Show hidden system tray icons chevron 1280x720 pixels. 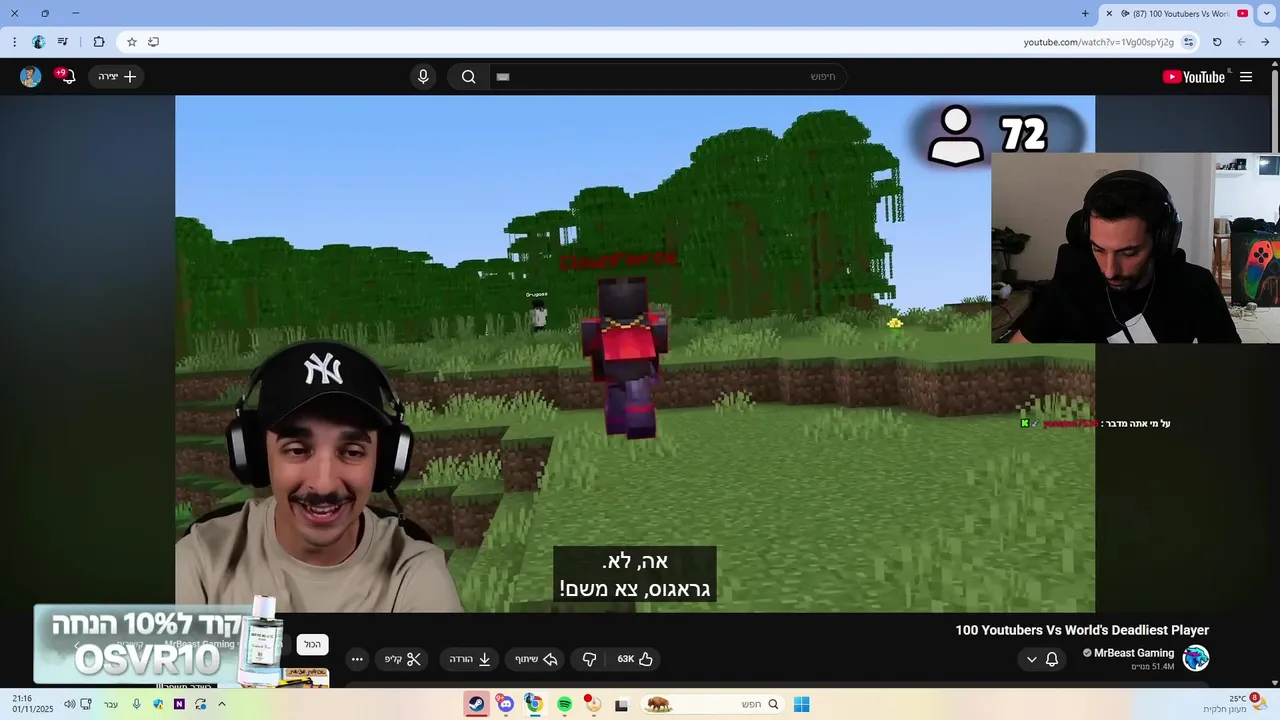pyautogui.click(x=222, y=704)
